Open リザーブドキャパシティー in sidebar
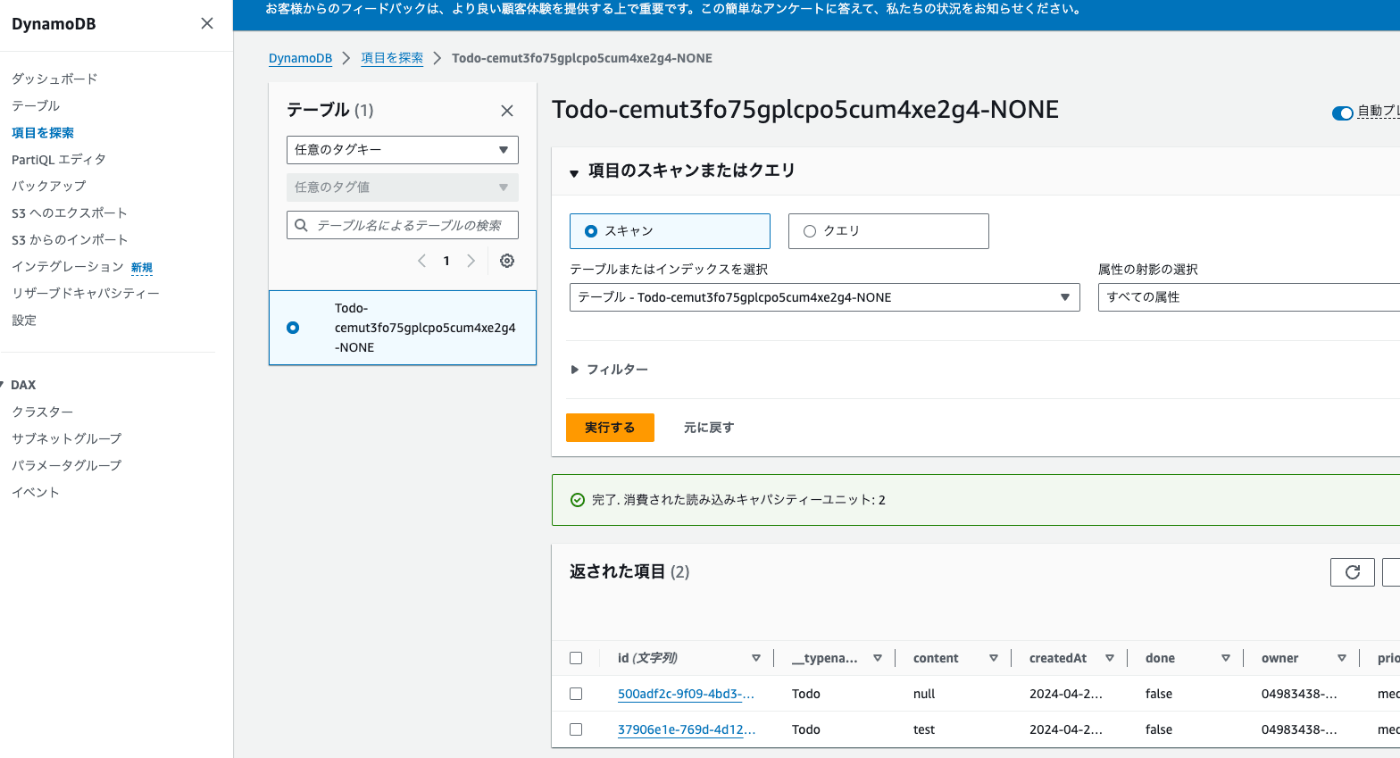 (85, 293)
